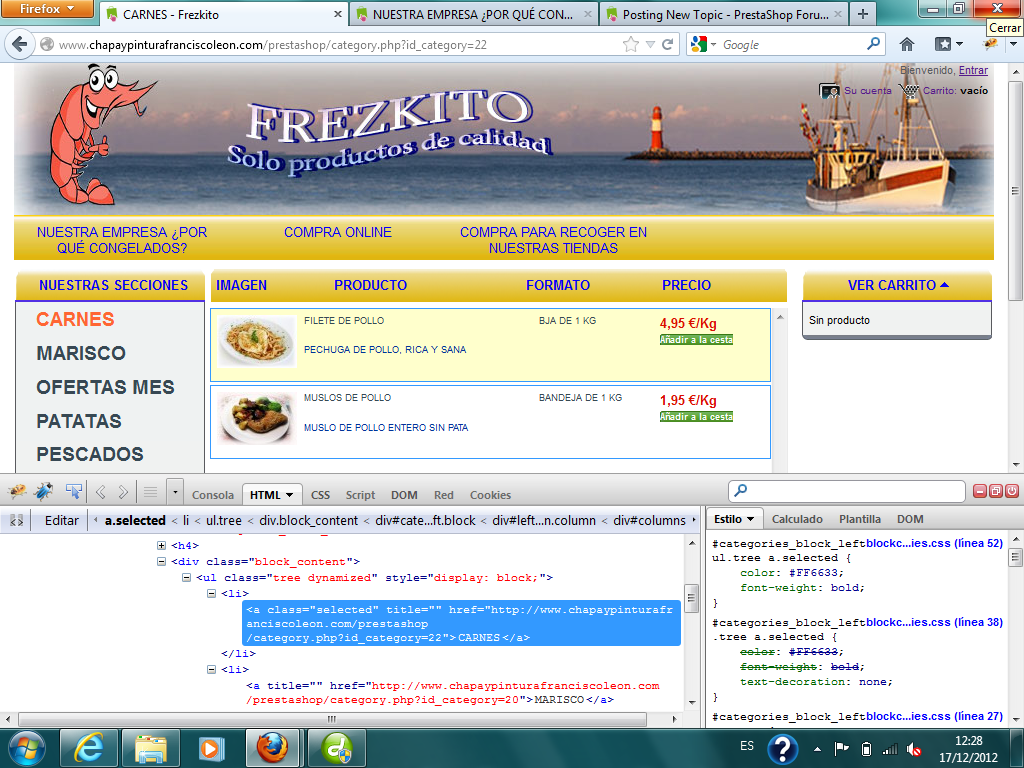Open the Consola panel in Firebug
Screen dimensions: 1024x768
pos(213,495)
